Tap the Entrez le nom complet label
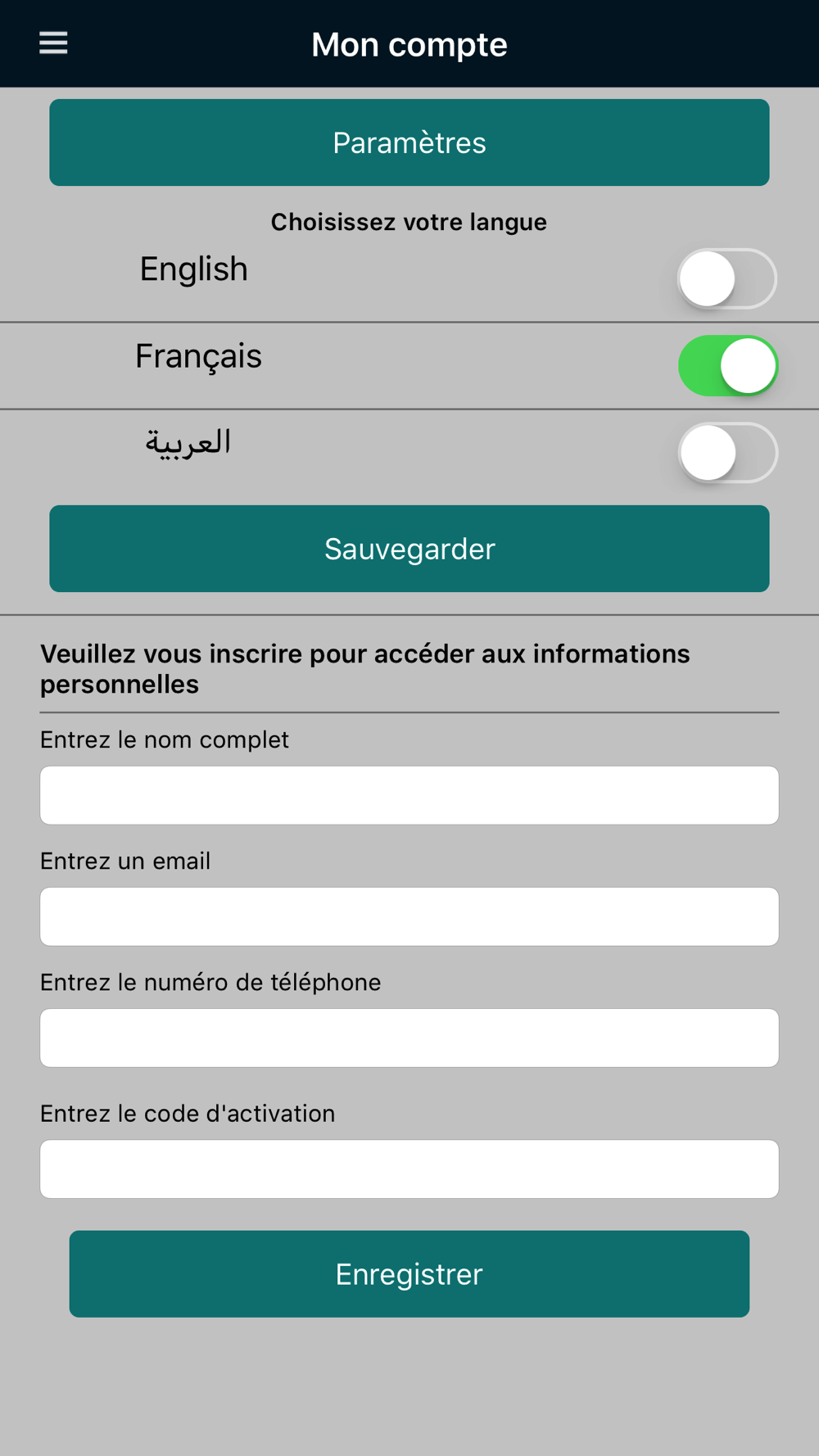 (x=165, y=739)
